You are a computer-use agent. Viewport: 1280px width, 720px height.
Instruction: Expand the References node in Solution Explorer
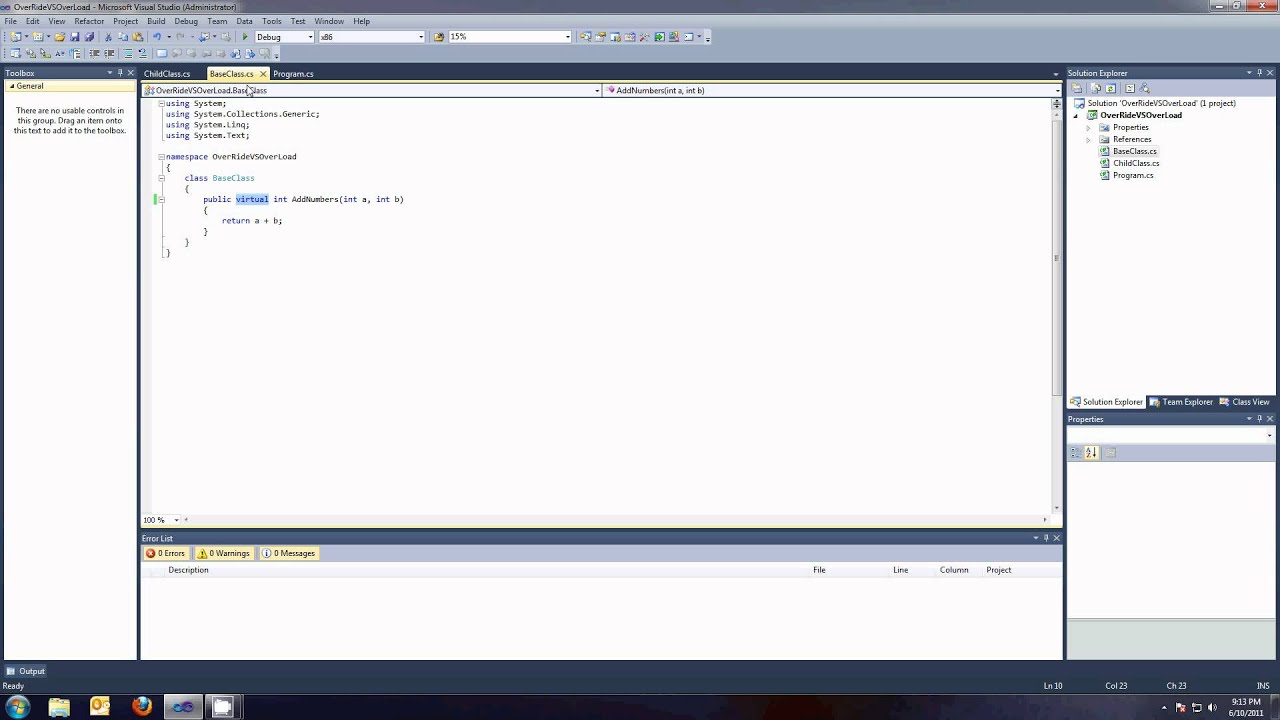point(1088,139)
